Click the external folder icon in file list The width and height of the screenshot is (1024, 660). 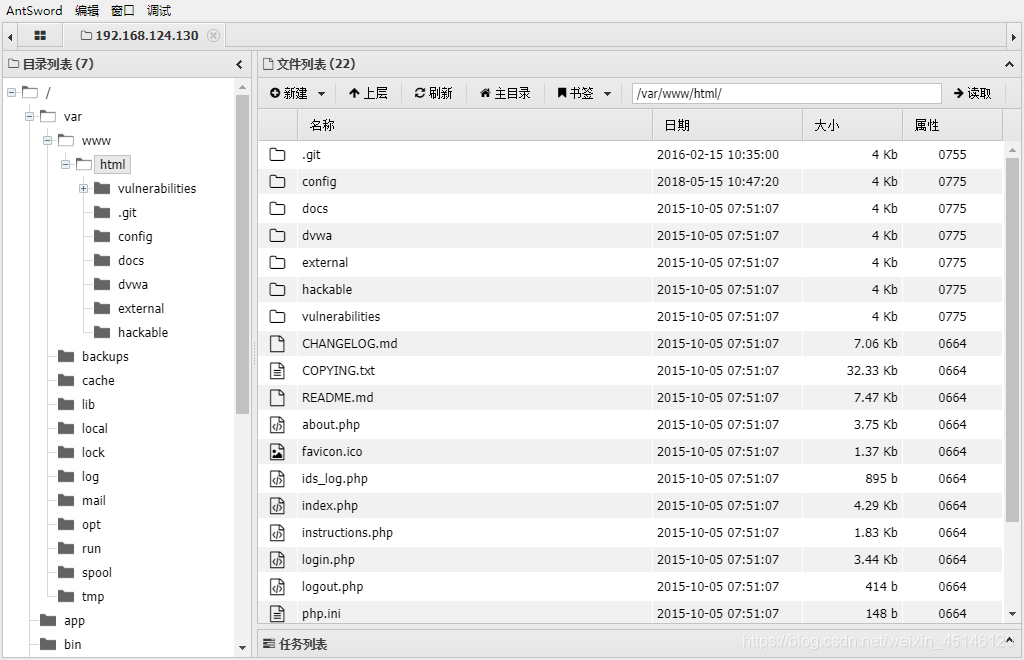pos(278,262)
